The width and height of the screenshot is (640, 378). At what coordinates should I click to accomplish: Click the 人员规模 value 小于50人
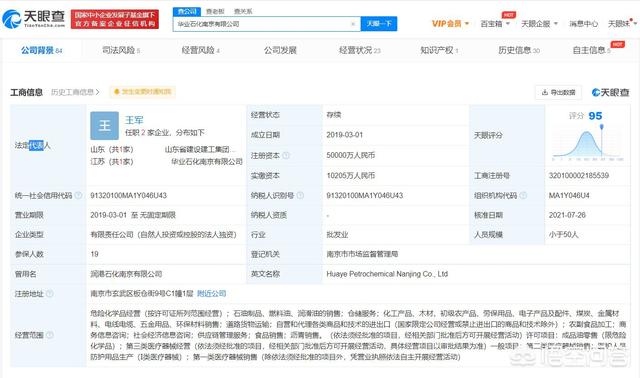point(563,235)
